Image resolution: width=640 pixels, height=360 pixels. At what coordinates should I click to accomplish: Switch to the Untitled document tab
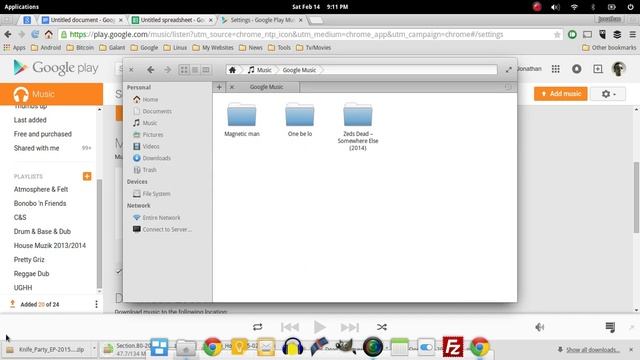82,20
